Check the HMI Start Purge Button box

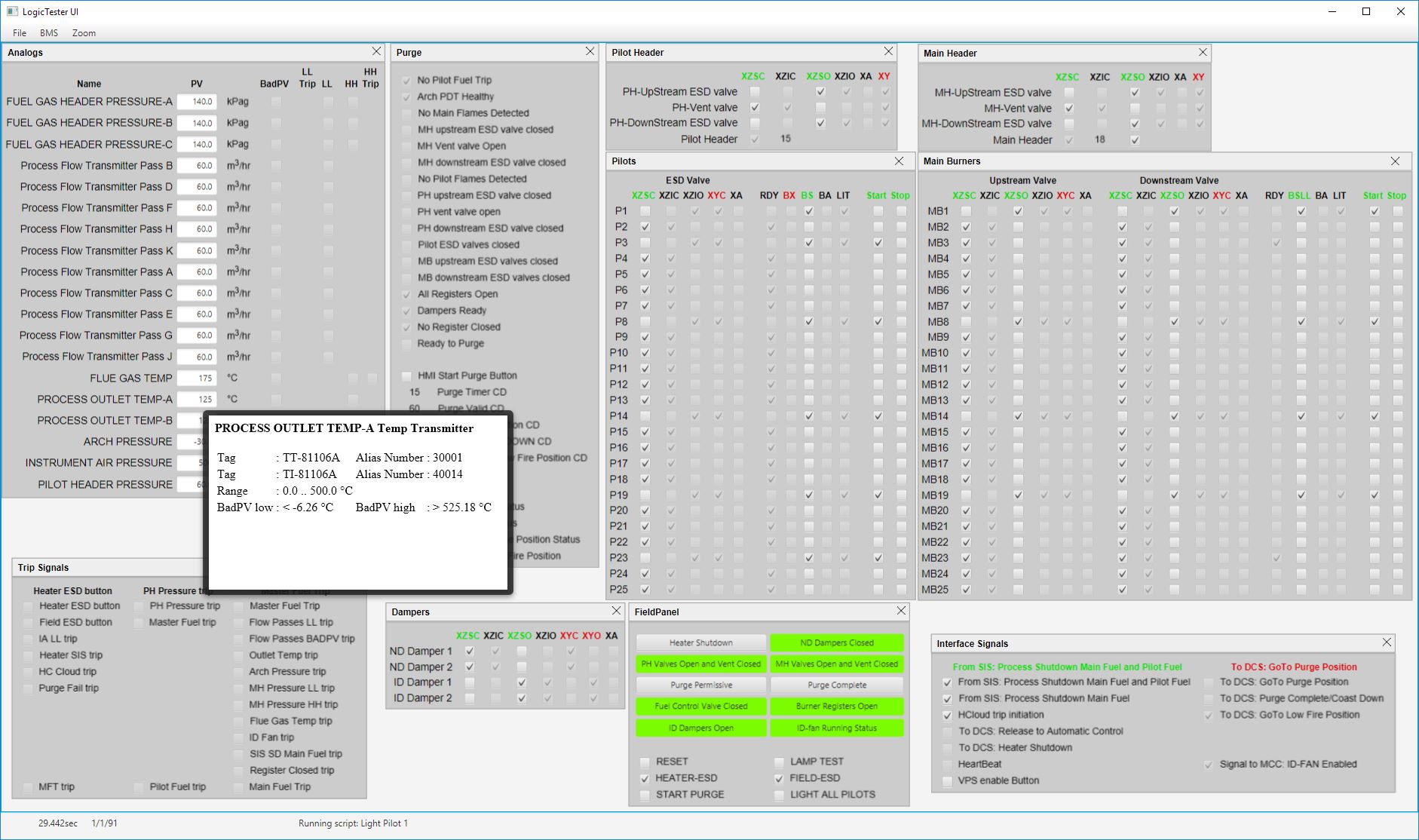407,376
